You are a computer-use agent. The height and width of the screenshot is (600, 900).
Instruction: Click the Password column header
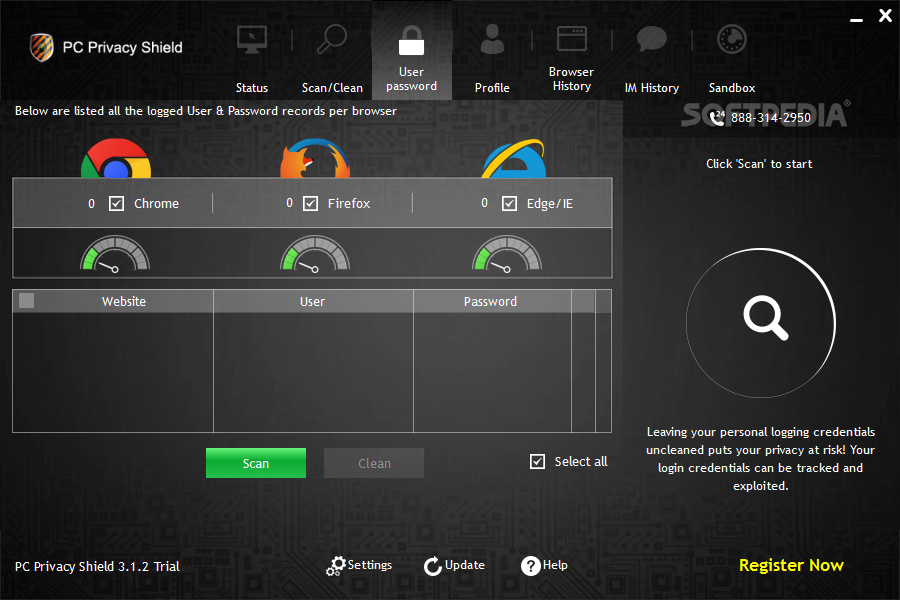[x=492, y=301]
